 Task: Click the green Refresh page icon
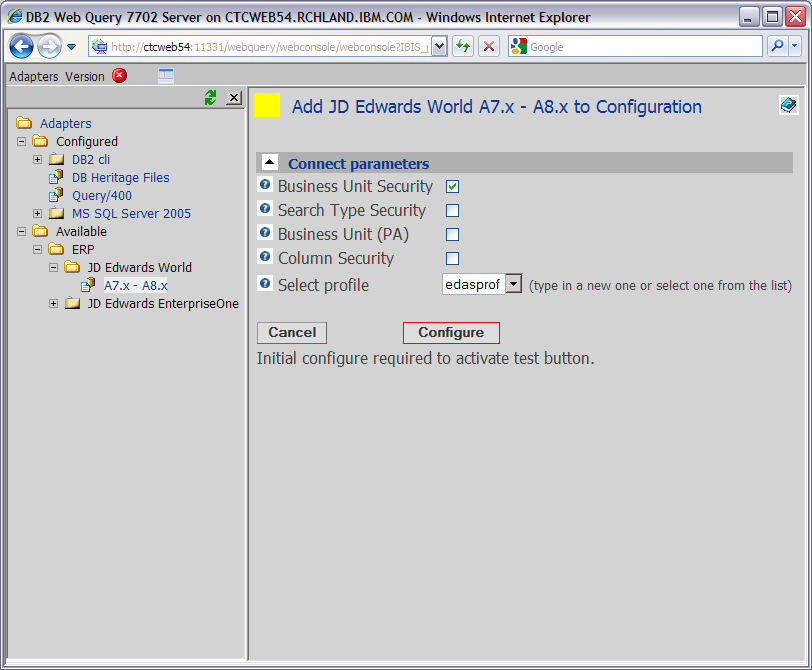463,47
